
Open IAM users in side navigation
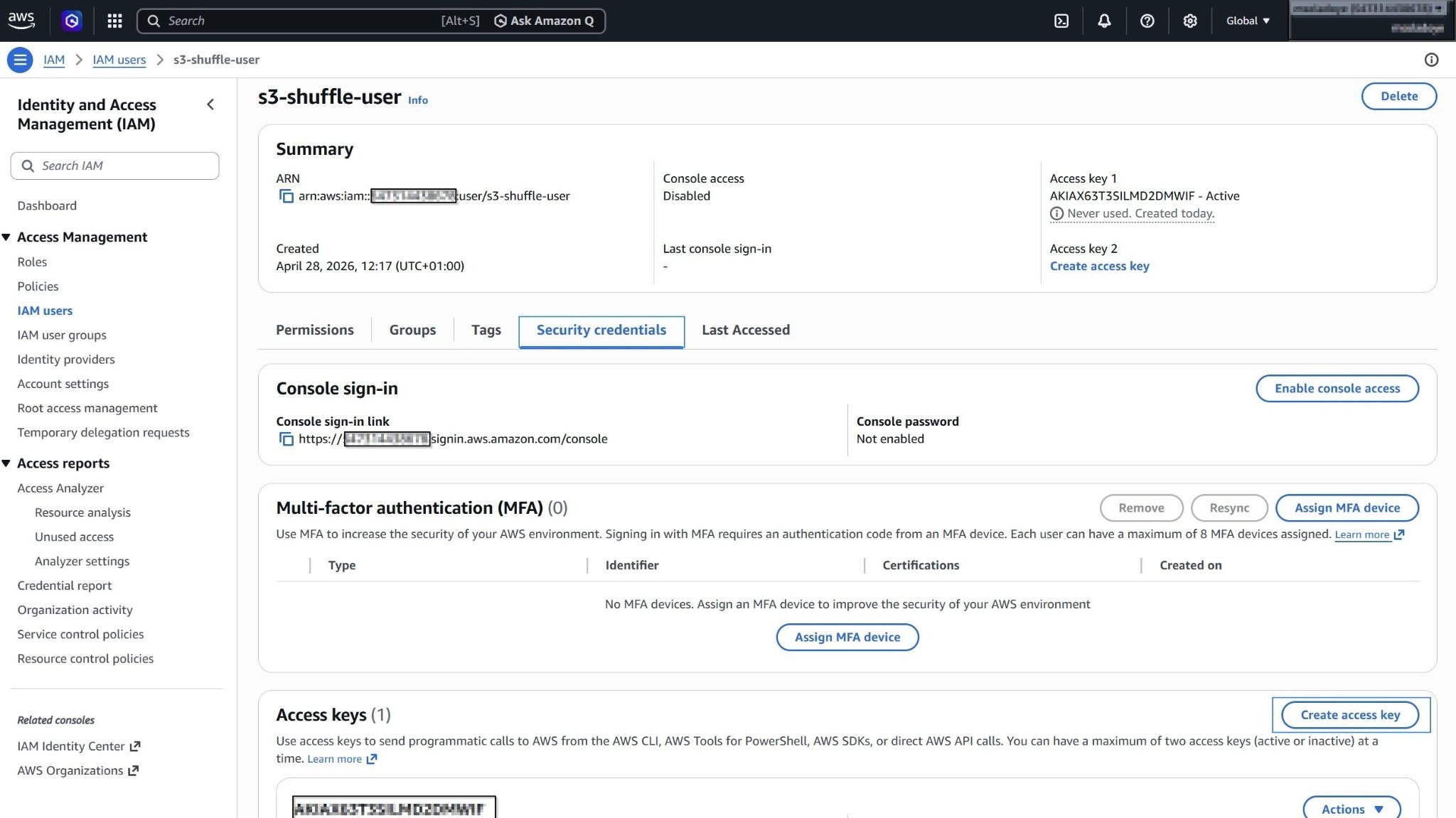pyautogui.click(x=45, y=311)
